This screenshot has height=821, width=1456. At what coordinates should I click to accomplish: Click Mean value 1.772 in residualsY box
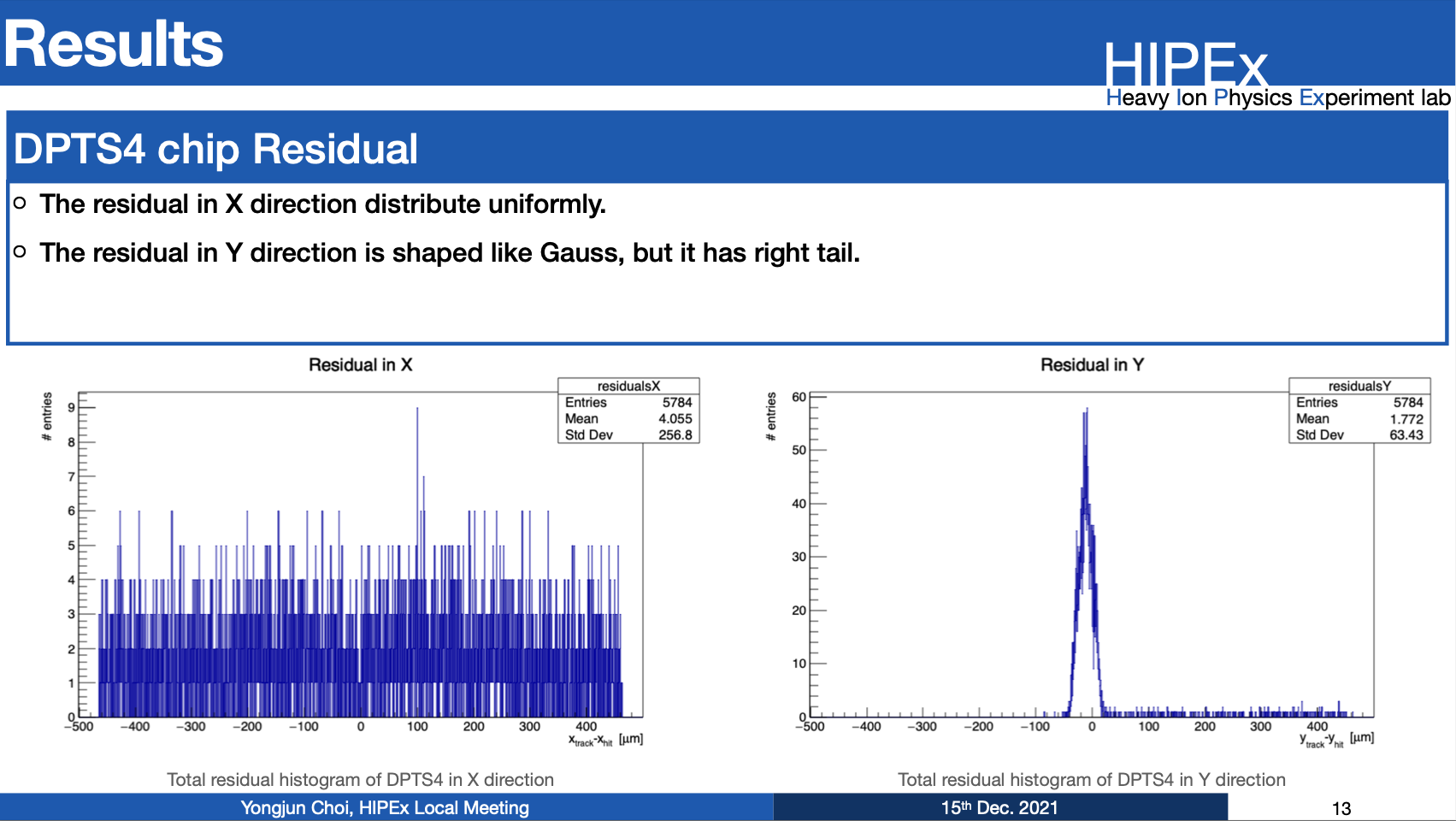1406,419
